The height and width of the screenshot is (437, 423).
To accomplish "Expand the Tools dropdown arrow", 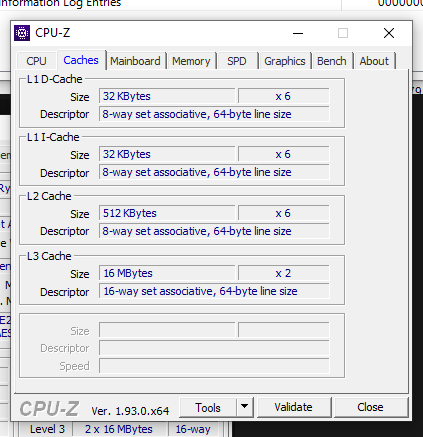I will [245, 407].
